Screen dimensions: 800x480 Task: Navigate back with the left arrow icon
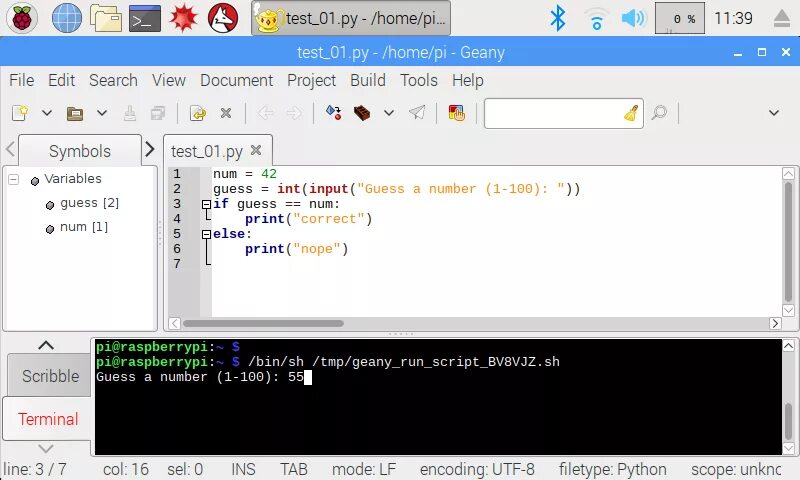pos(265,113)
